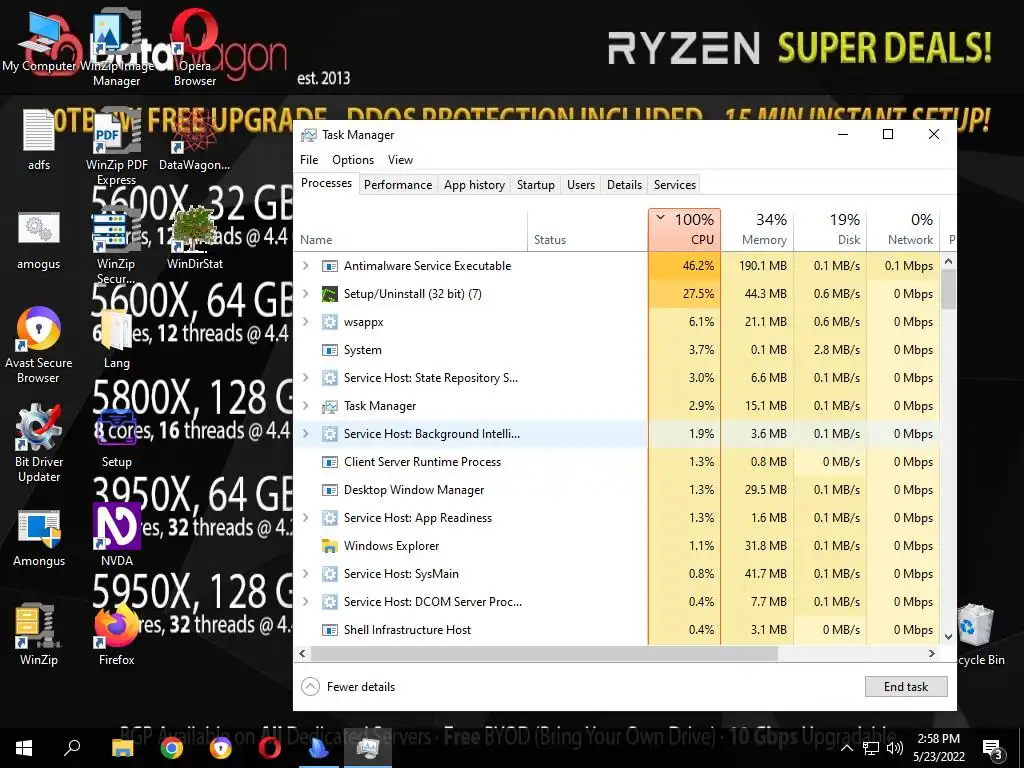1024x768 pixels.
Task: Expand Service Host: SysMain row
Action: pos(306,574)
